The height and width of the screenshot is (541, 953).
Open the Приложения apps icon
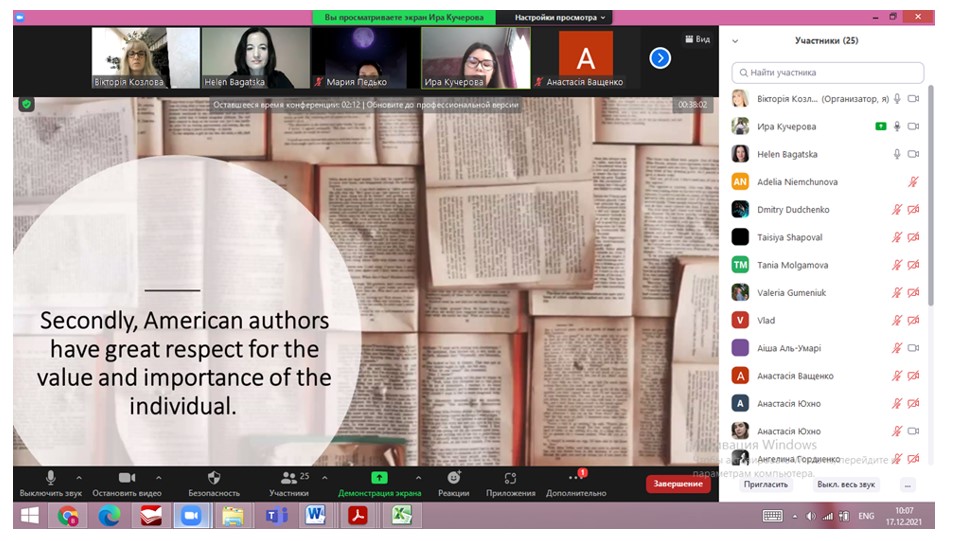pos(510,478)
